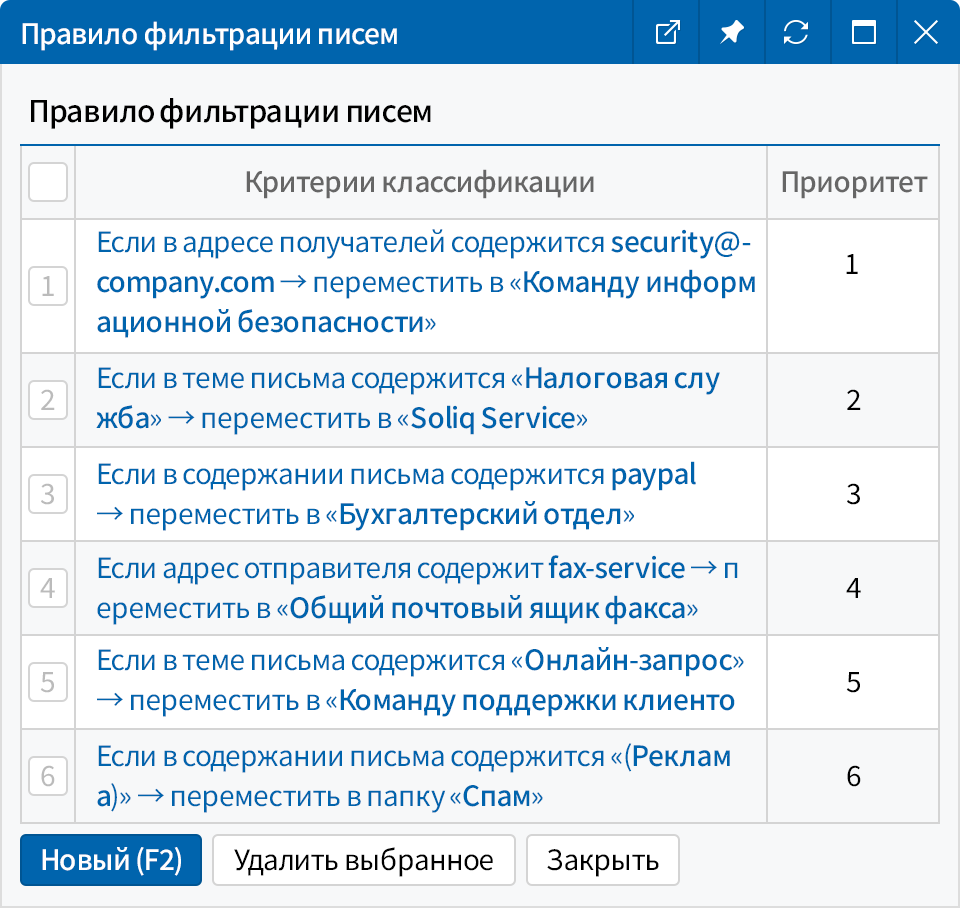Open the fax-service rule
The image size is (960, 908).
point(418,588)
